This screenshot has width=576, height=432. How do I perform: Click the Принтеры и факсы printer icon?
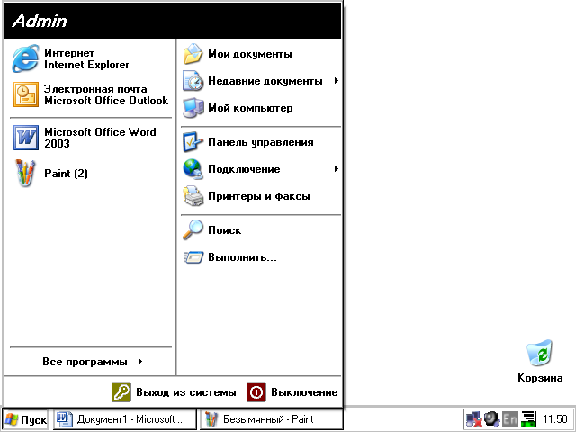(x=193, y=196)
